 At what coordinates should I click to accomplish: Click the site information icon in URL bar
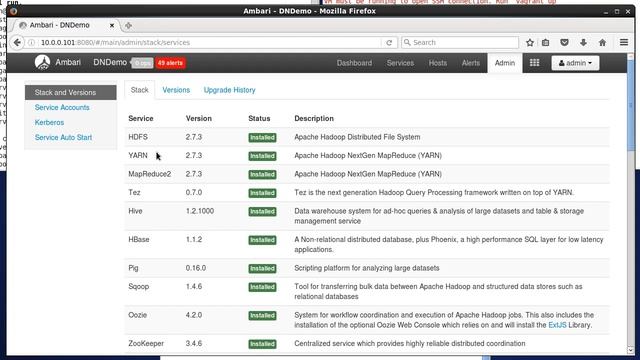[x=31, y=42]
